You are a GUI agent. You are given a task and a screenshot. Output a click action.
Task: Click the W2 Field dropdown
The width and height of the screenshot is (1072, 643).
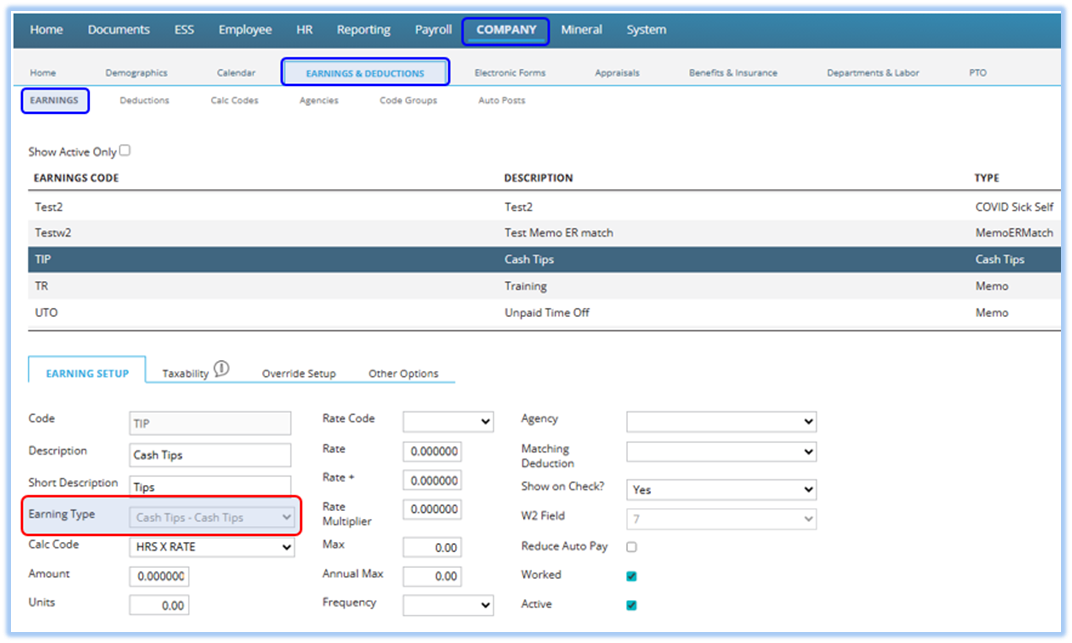[x=721, y=519]
